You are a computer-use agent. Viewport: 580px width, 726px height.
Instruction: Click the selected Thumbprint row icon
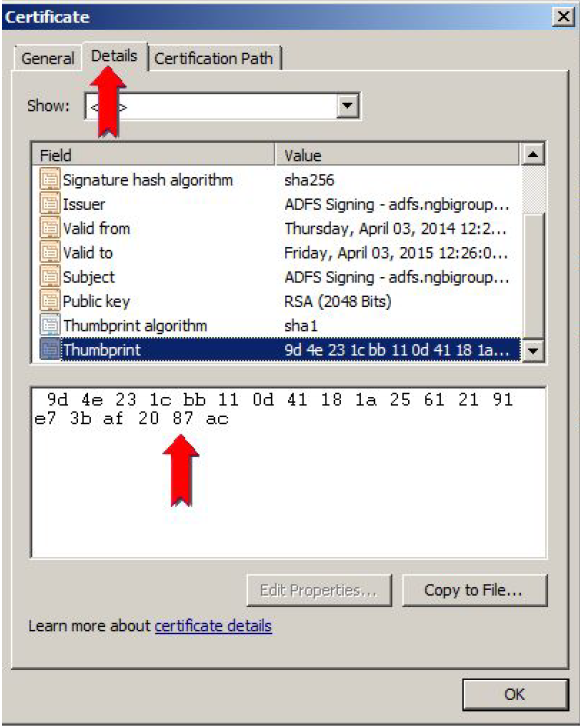tap(50, 350)
